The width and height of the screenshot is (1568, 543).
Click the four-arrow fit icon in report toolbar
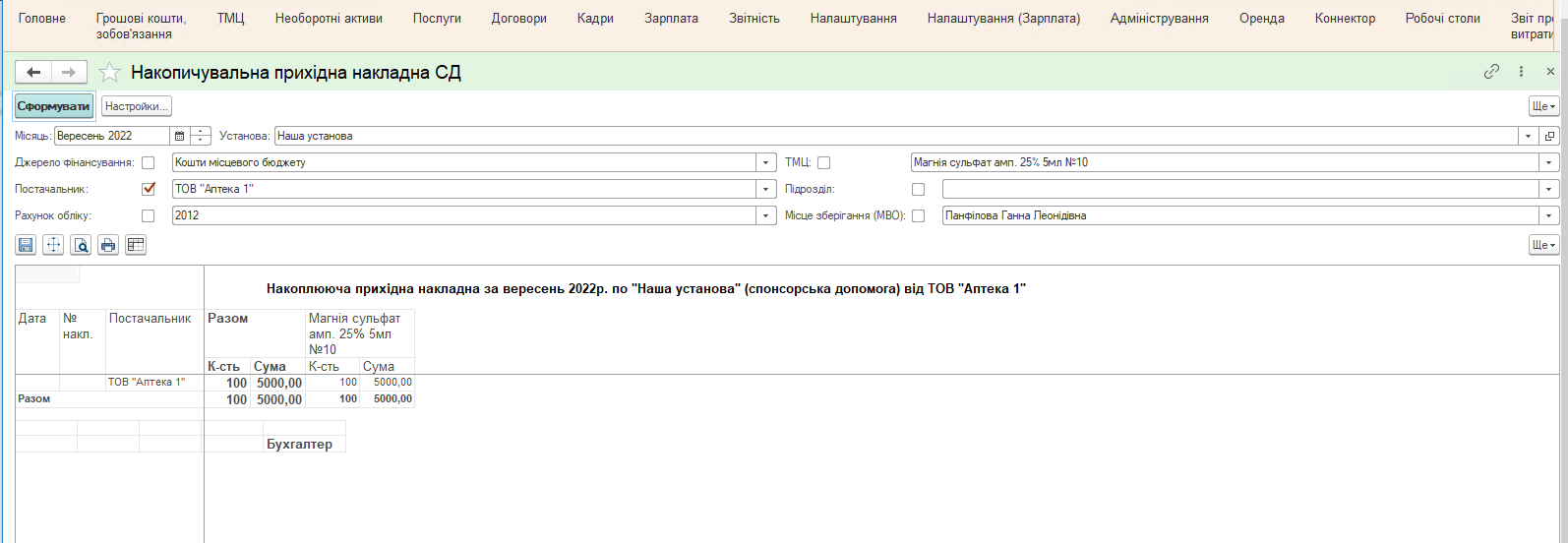[53, 245]
